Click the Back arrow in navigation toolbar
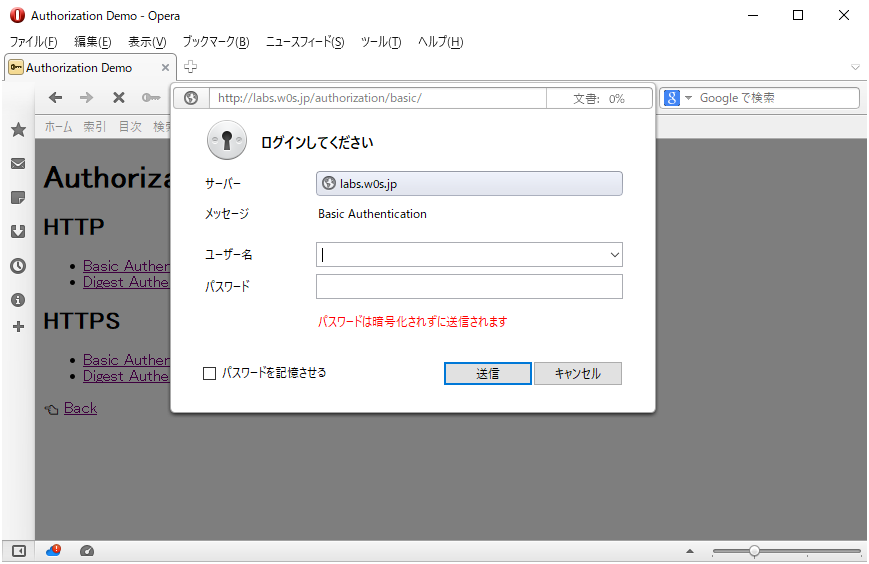The width and height of the screenshot is (869, 564). (56, 97)
